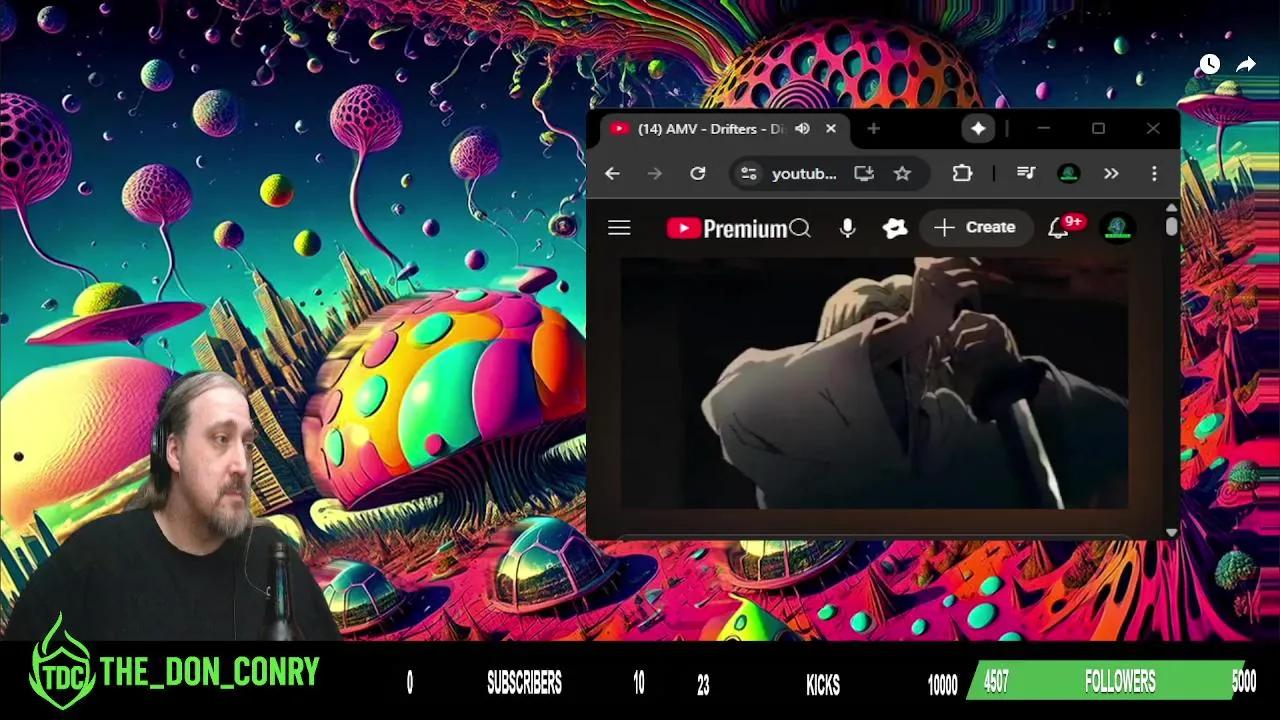1280x720 pixels.
Task: Open the media controls music icon
Action: click(1026, 173)
